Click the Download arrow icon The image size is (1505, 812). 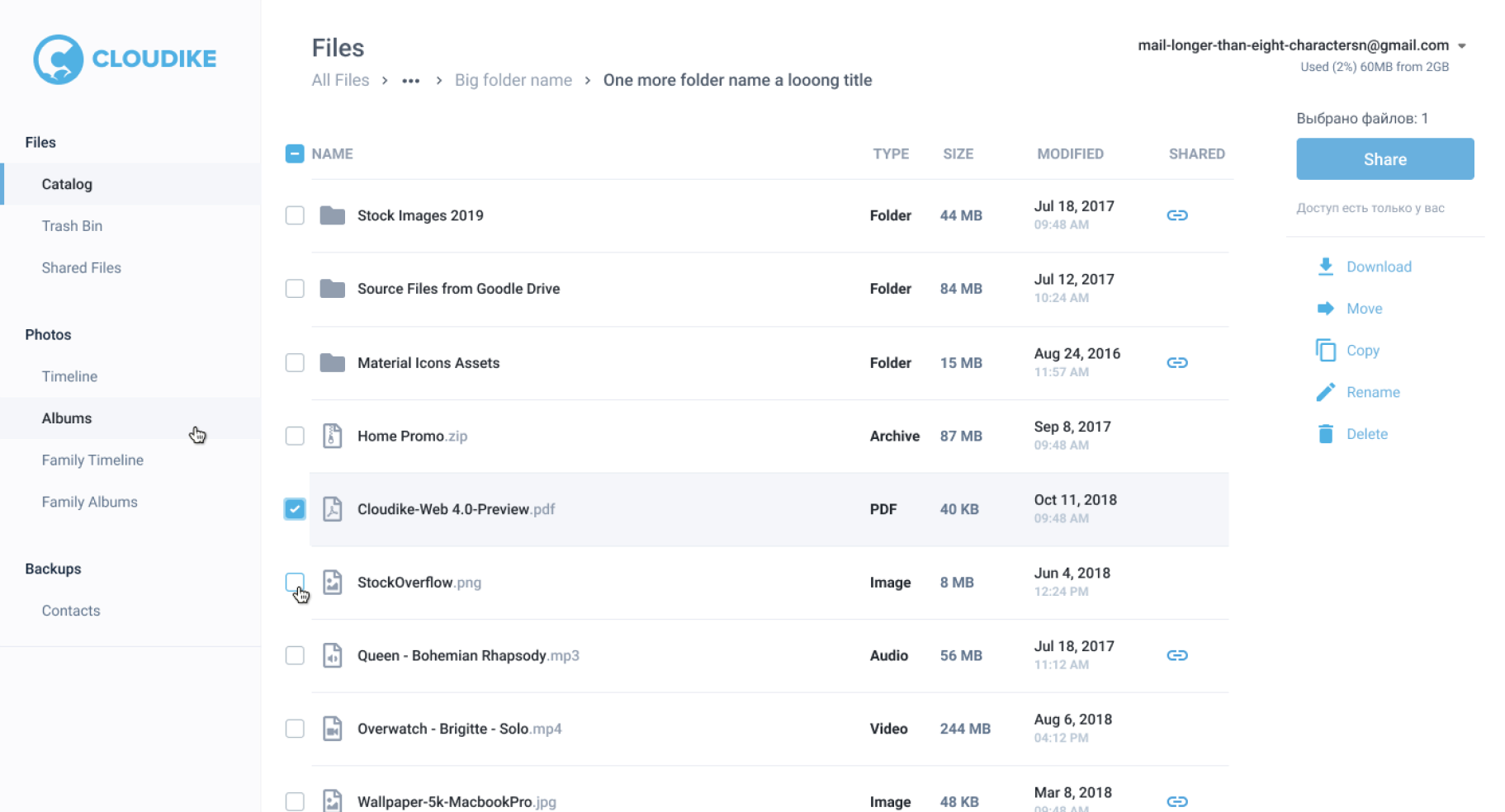(x=1325, y=267)
